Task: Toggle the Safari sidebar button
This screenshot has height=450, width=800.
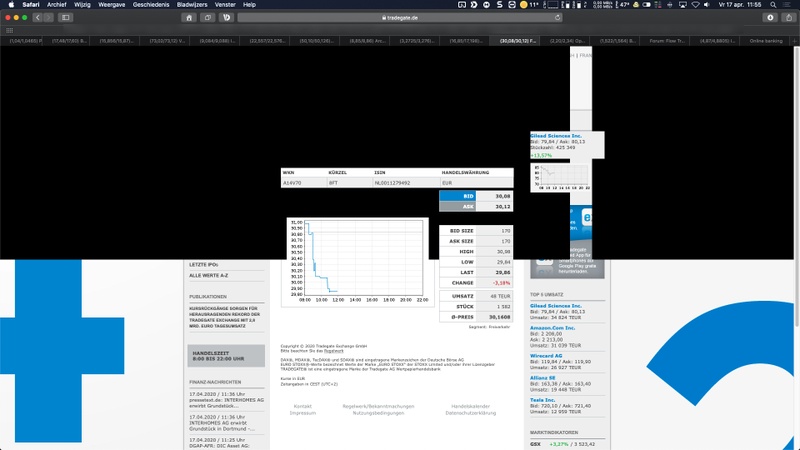Action: pyautogui.click(x=66, y=17)
